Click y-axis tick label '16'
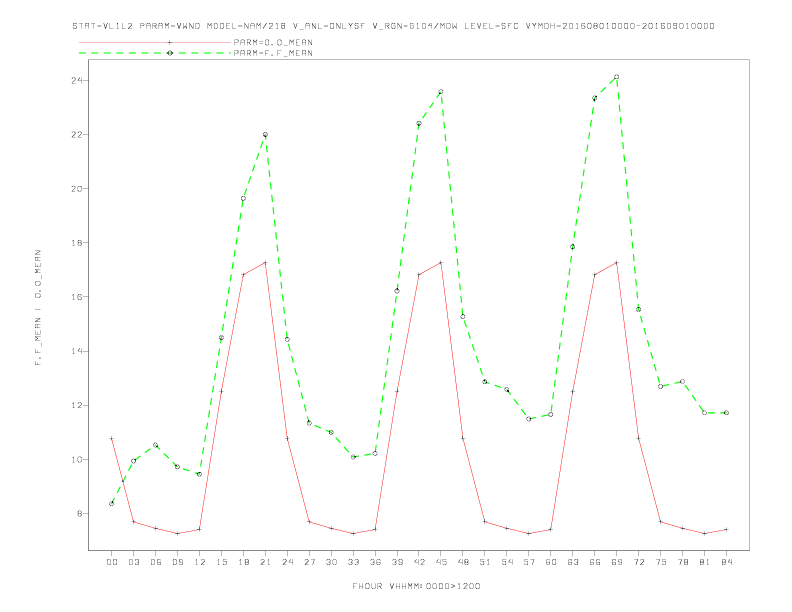 (77, 297)
